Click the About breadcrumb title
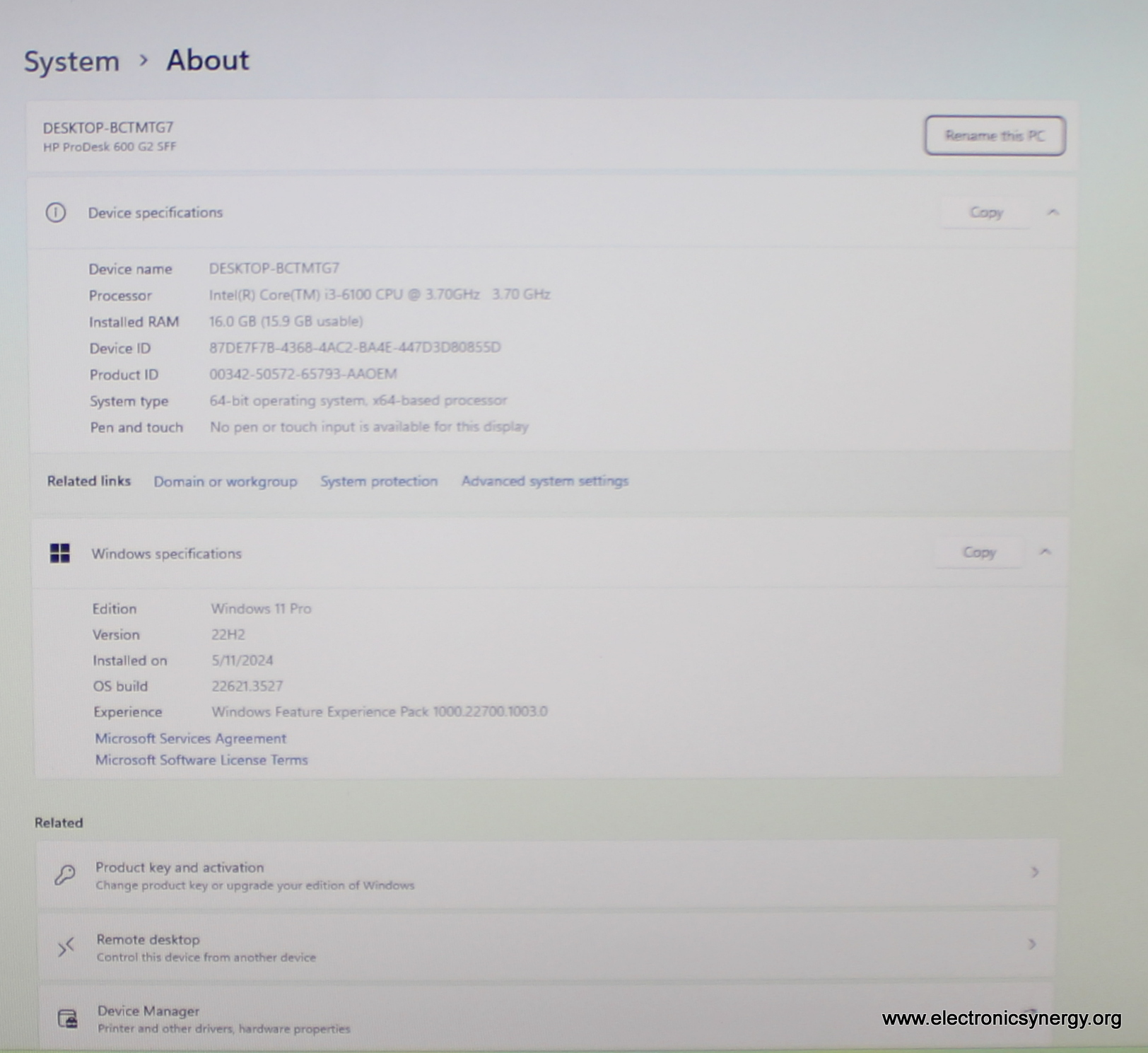 (x=208, y=60)
